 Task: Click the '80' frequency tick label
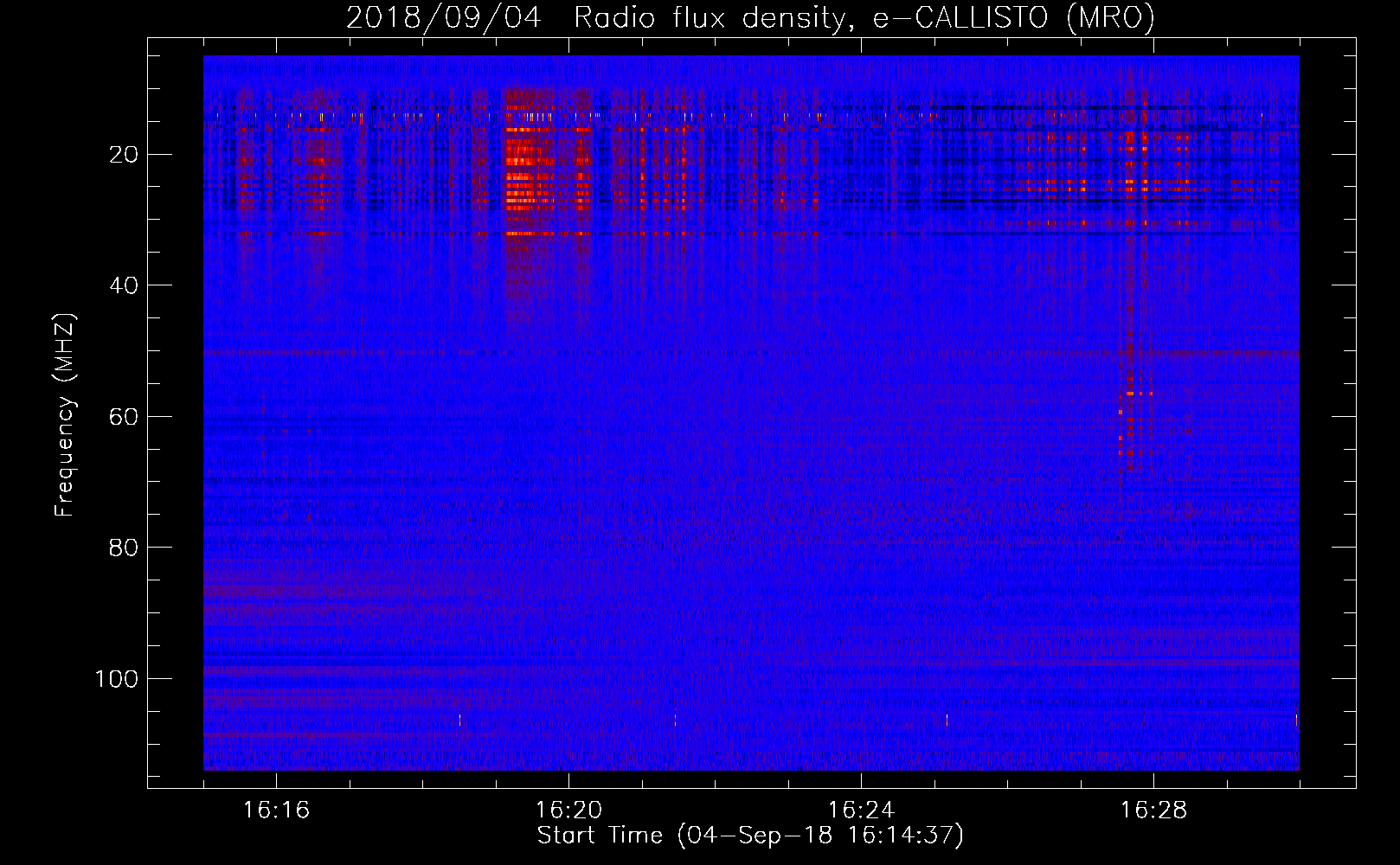[124, 548]
